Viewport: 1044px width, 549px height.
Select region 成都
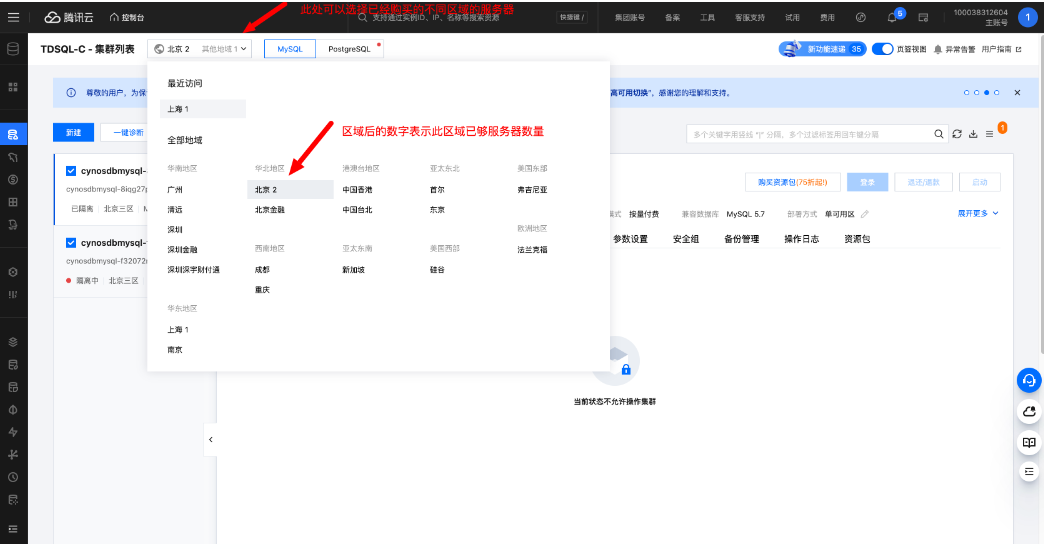(262, 270)
